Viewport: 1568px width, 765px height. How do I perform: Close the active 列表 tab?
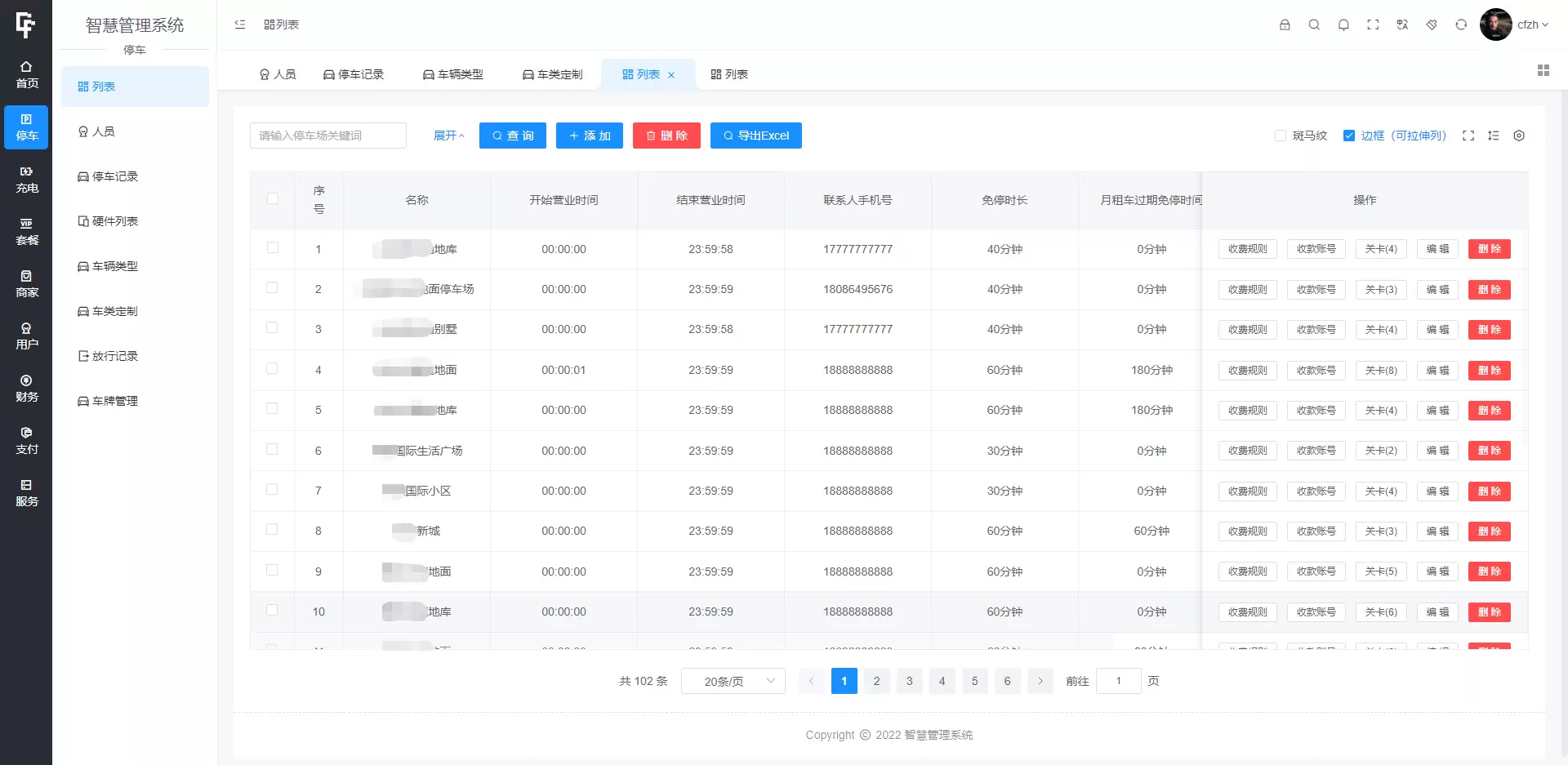click(671, 75)
